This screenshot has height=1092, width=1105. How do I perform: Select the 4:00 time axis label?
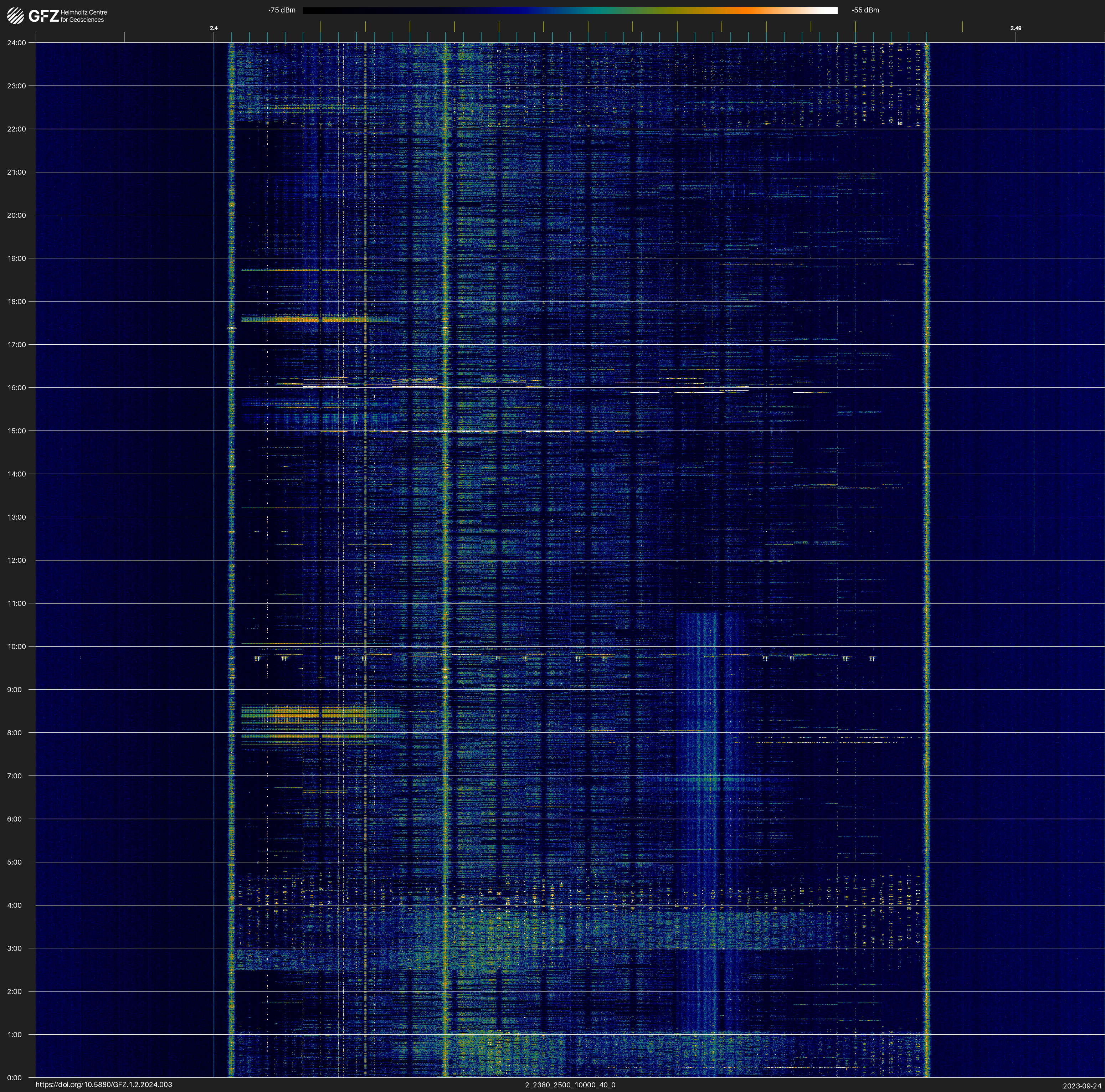pyautogui.click(x=14, y=906)
